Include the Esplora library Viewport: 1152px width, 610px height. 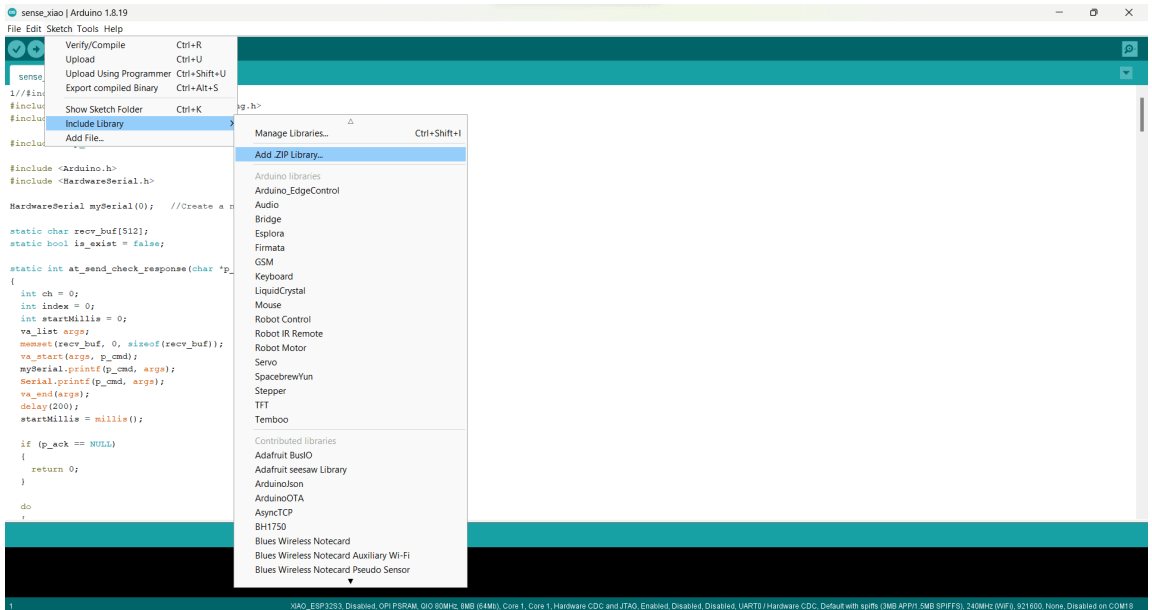pos(350,234)
